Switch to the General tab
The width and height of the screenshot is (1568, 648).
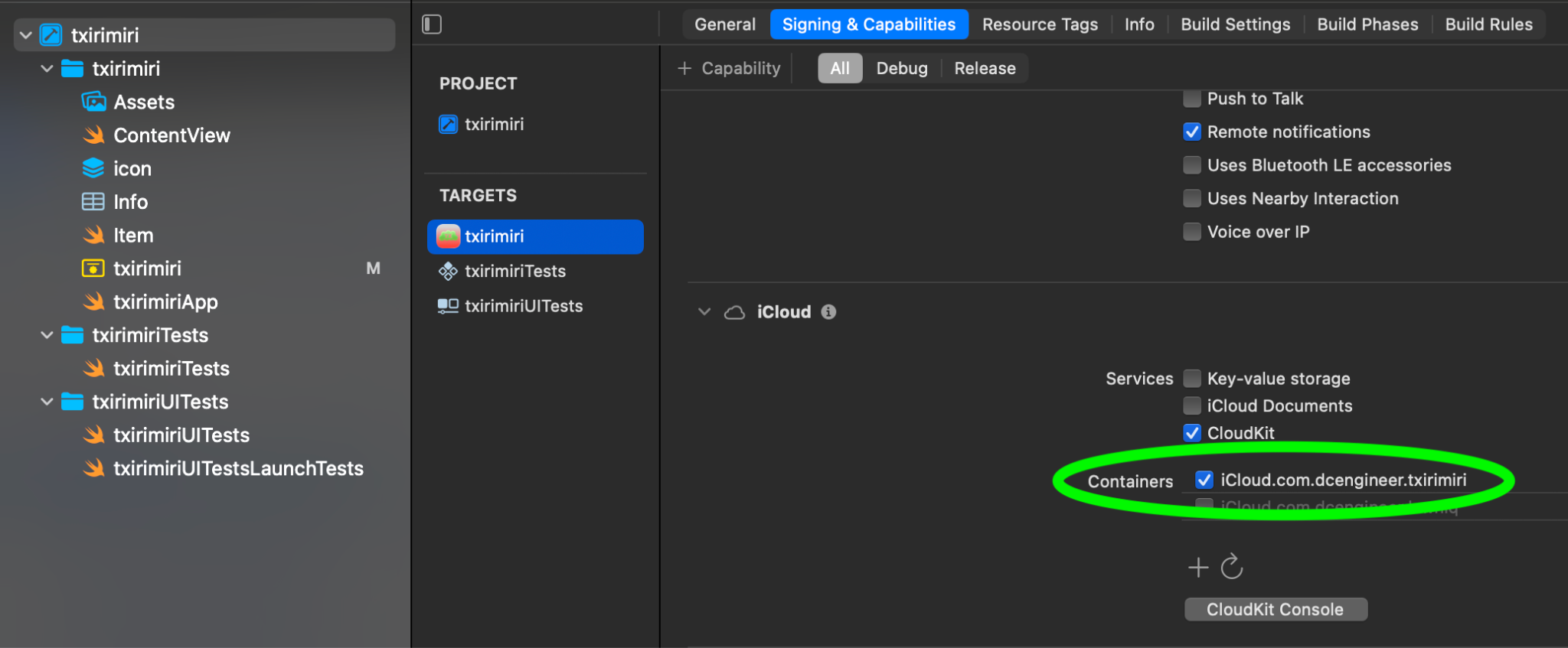pos(724,24)
